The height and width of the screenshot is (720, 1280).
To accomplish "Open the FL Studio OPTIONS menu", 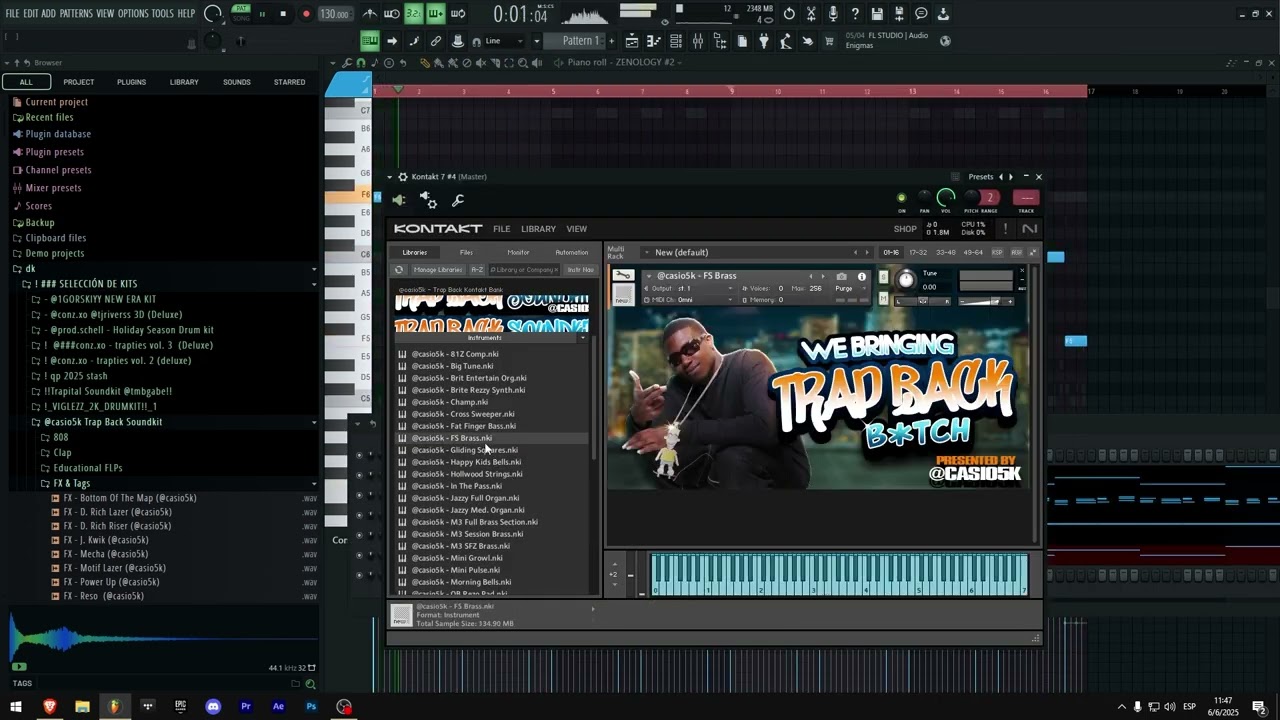I will click(x=133, y=14).
